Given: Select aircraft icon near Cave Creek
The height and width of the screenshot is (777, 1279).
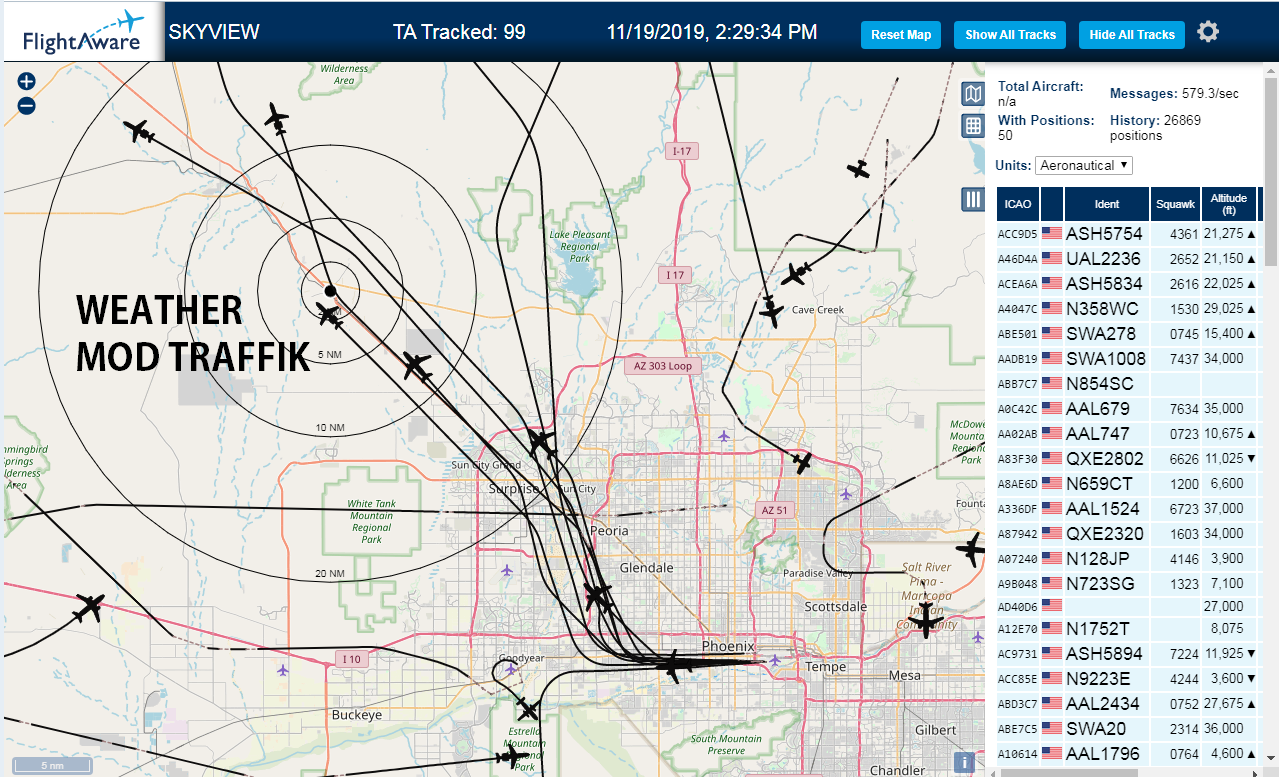Looking at the screenshot, I should point(771,311).
